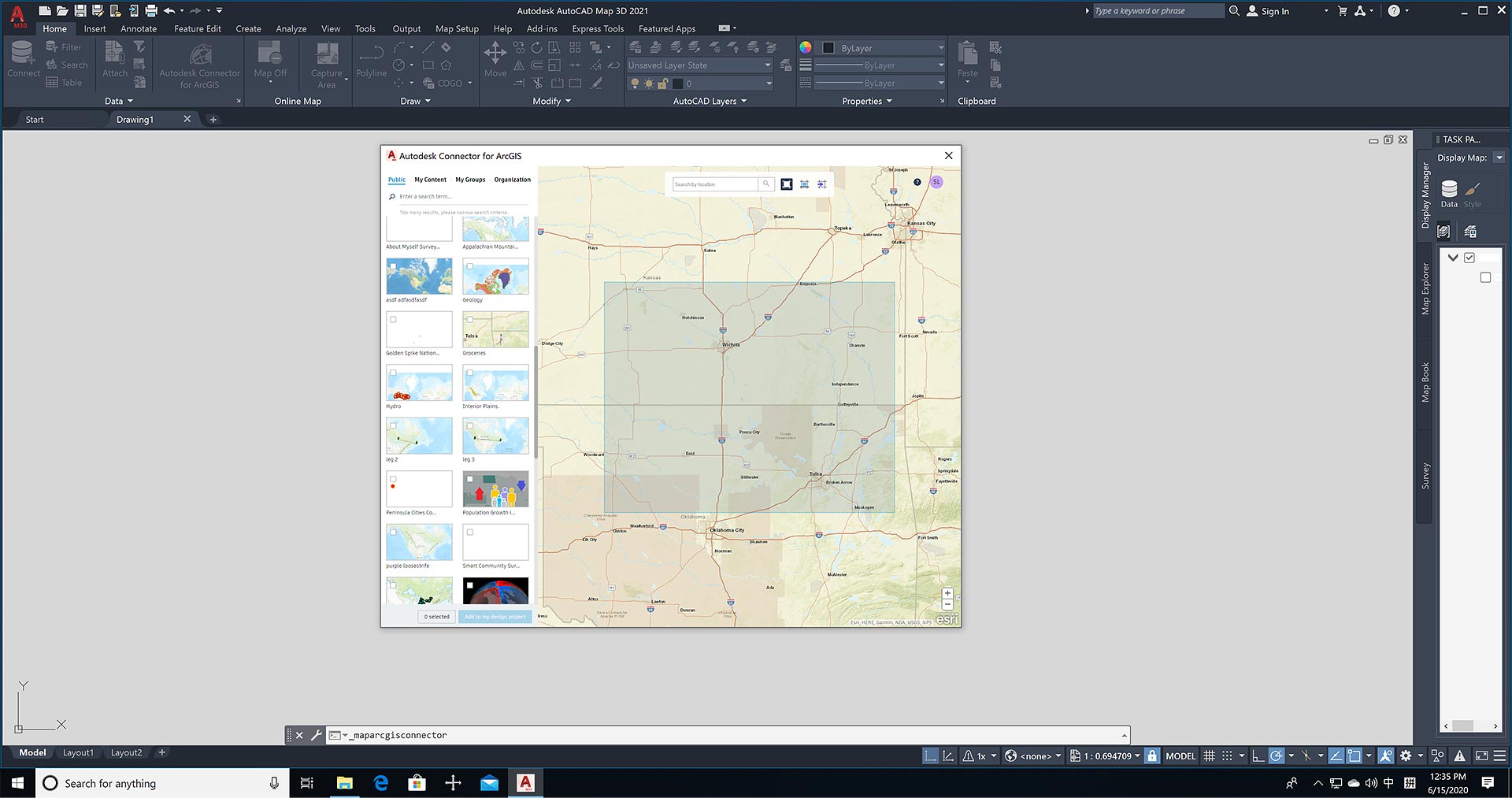Check the Geology dataset checkbox

470,266
